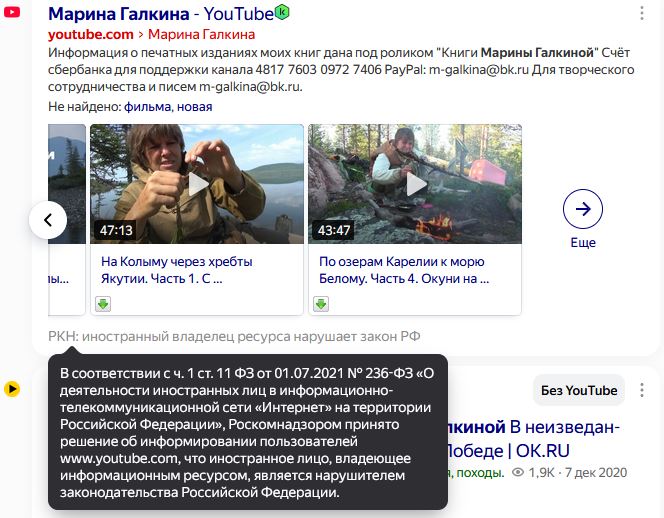664x518 pixels.
Task: Open 'На Колыму через хребты Якутии' video title
Action: tap(177, 270)
